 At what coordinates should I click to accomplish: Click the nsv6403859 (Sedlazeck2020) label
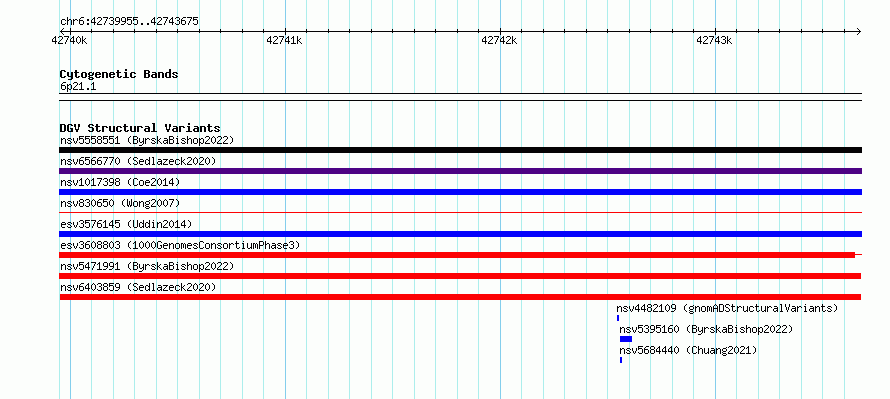click(x=138, y=287)
